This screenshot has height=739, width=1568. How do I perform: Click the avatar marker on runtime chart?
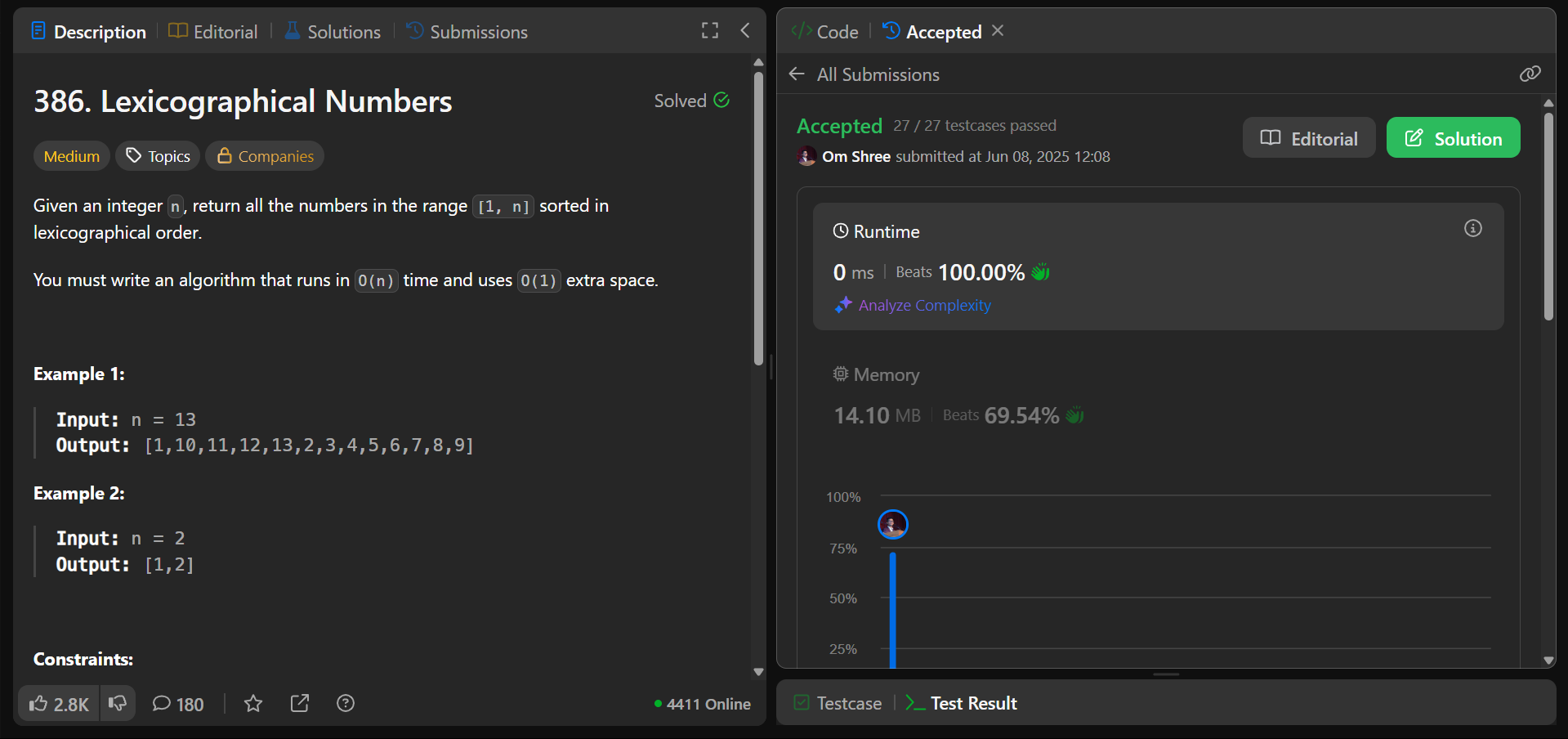tap(893, 525)
